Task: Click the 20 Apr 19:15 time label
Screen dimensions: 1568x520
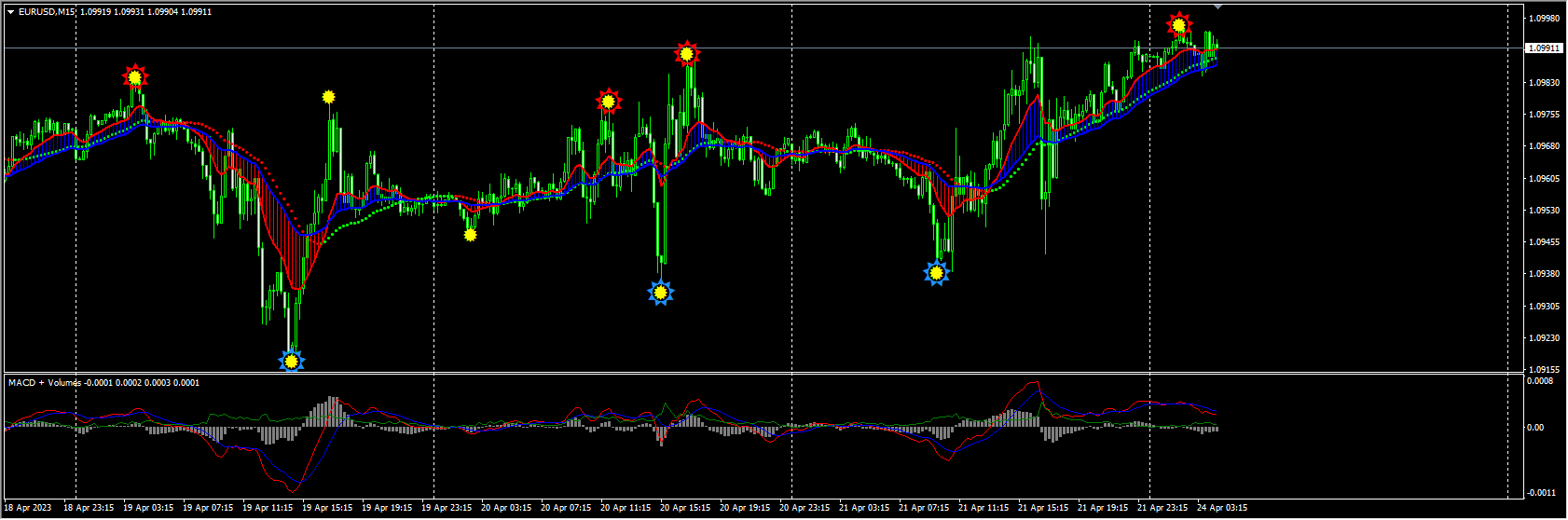Action: click(x=745, y=508)
